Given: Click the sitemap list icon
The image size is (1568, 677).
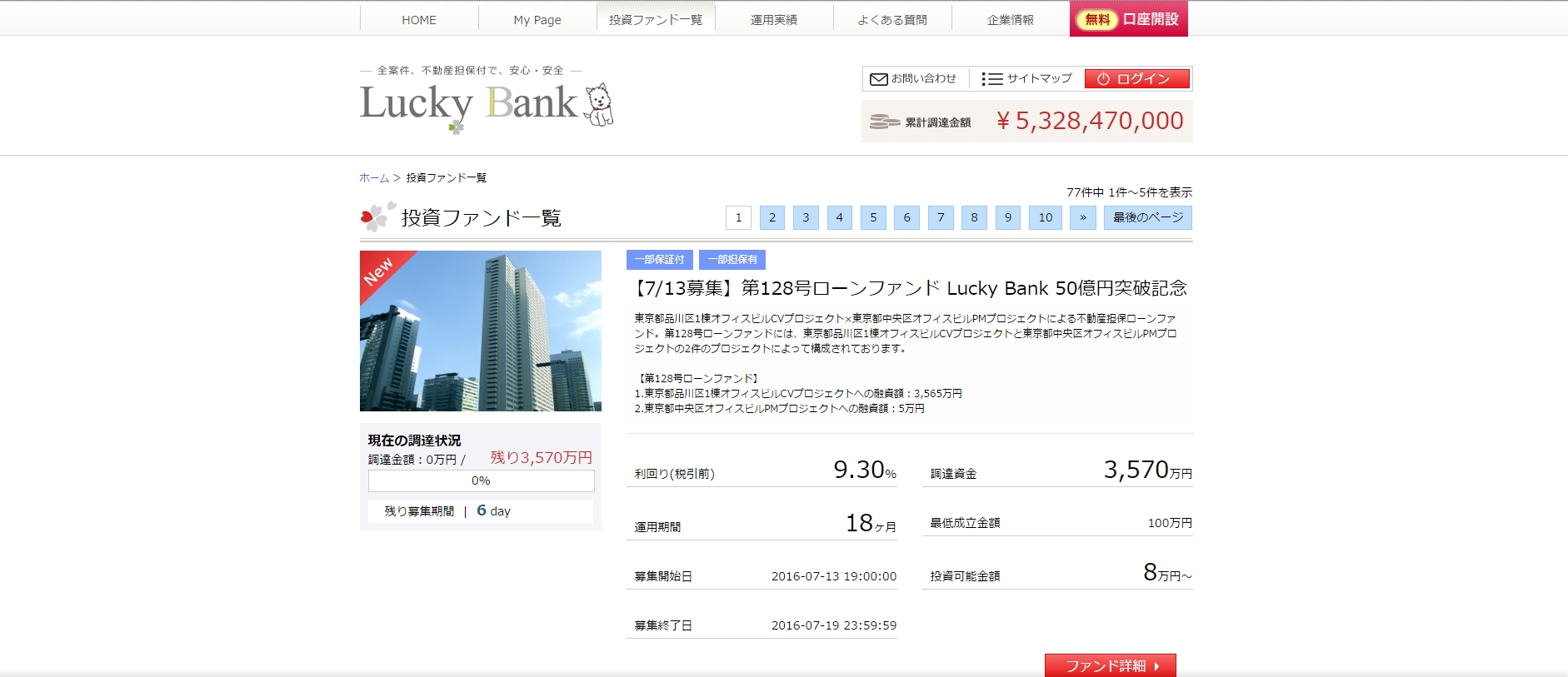Looking at the screenshot, I should (991, 79).
